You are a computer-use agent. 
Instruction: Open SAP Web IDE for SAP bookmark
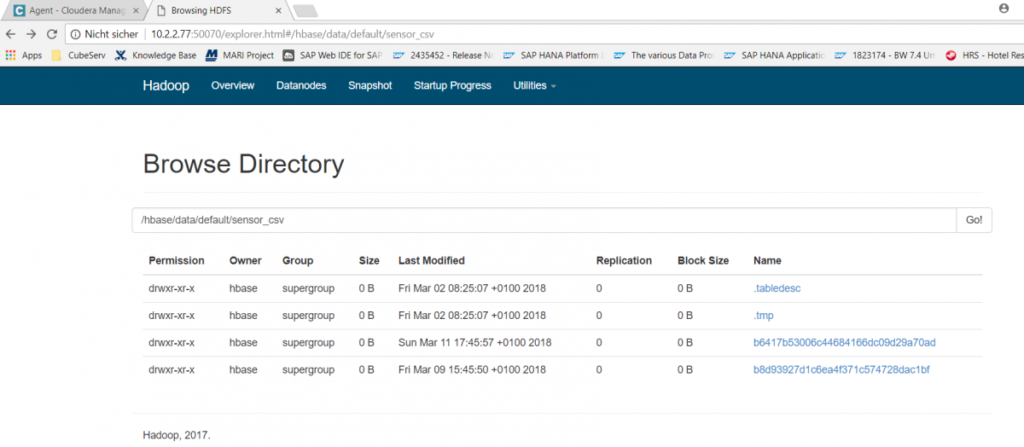(333, 56)
